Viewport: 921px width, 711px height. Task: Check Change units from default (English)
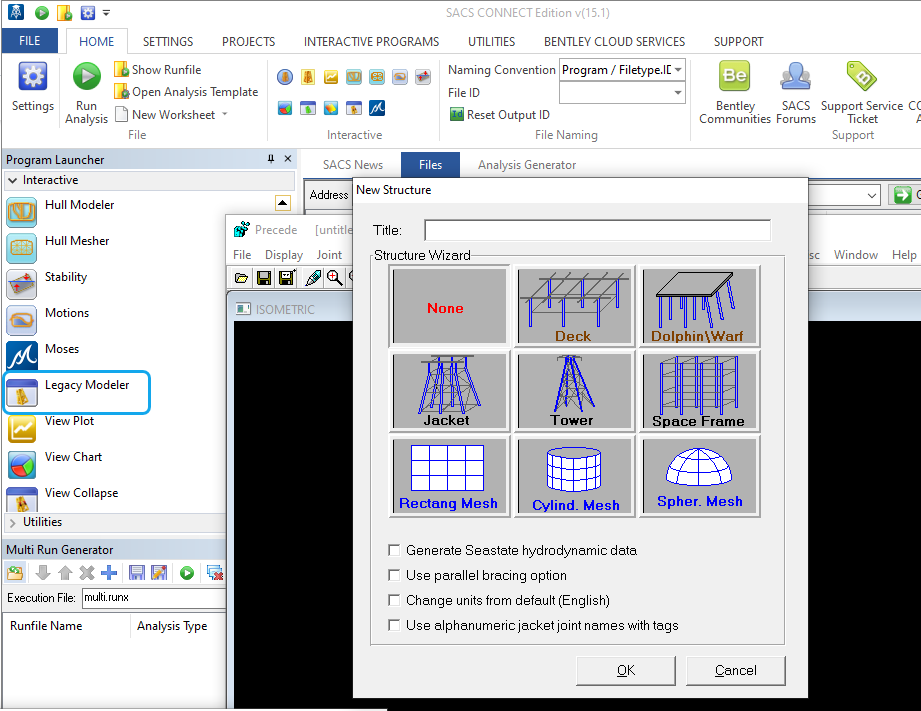coord(394,600)
